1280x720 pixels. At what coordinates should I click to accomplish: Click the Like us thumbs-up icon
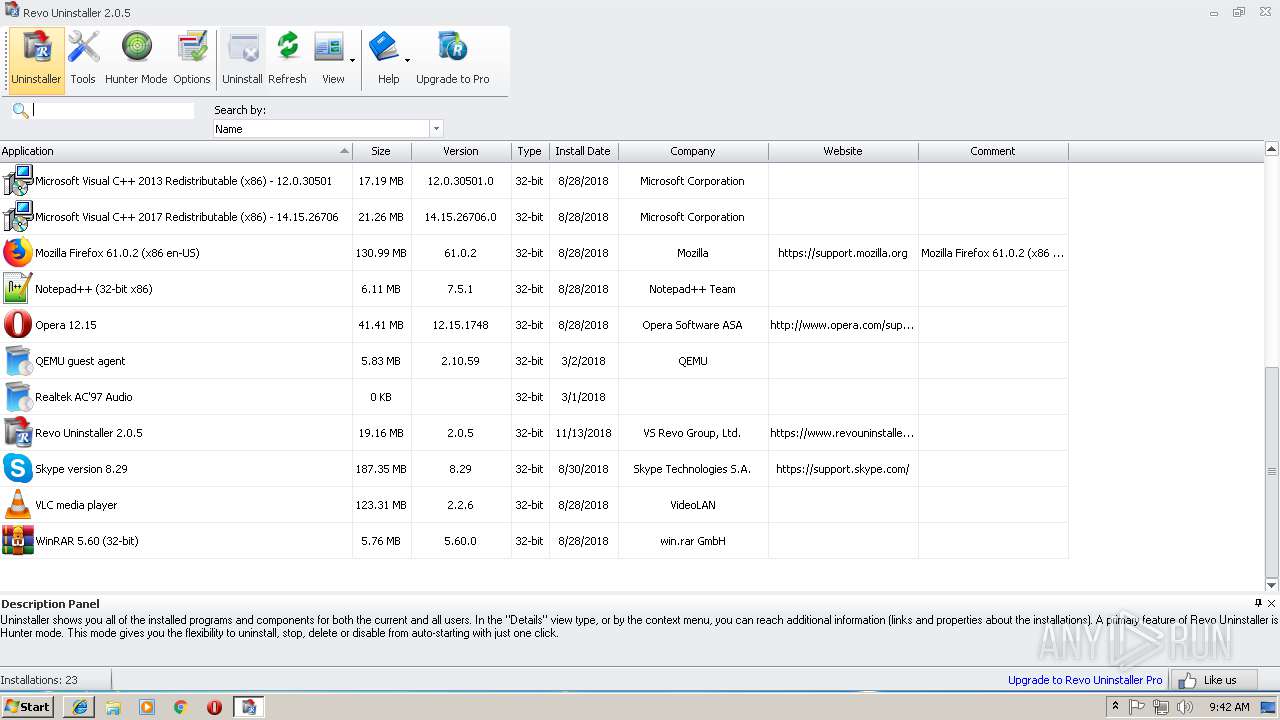tap(1187, 680)
